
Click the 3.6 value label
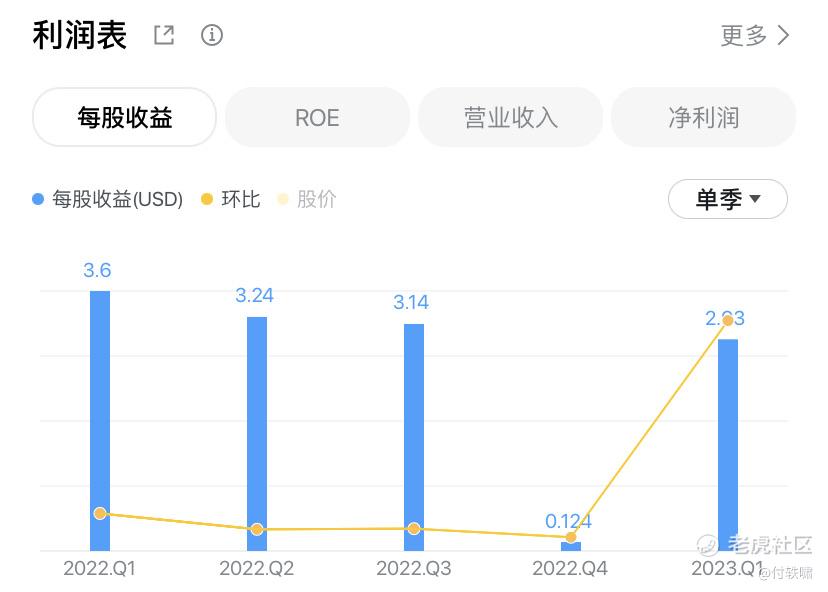[97, 270]
